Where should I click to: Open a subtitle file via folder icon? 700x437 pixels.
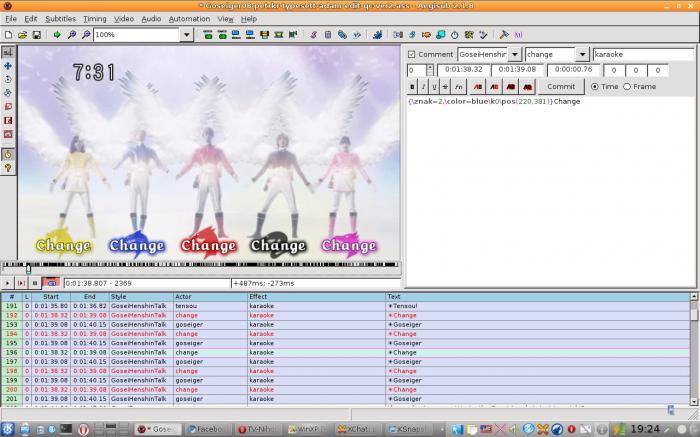22,34
